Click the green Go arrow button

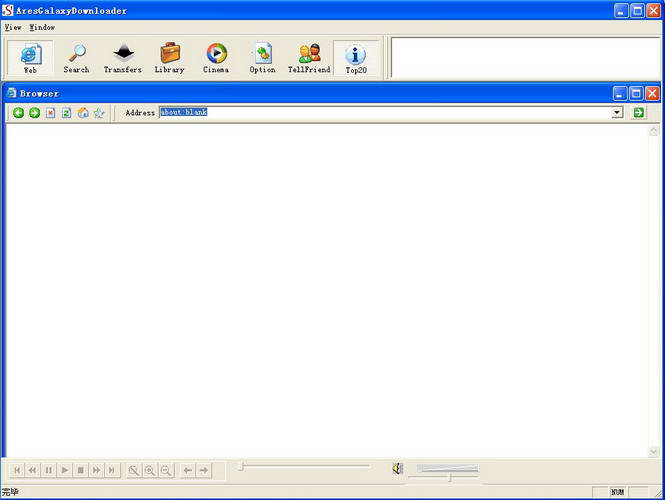click(639, 112)
